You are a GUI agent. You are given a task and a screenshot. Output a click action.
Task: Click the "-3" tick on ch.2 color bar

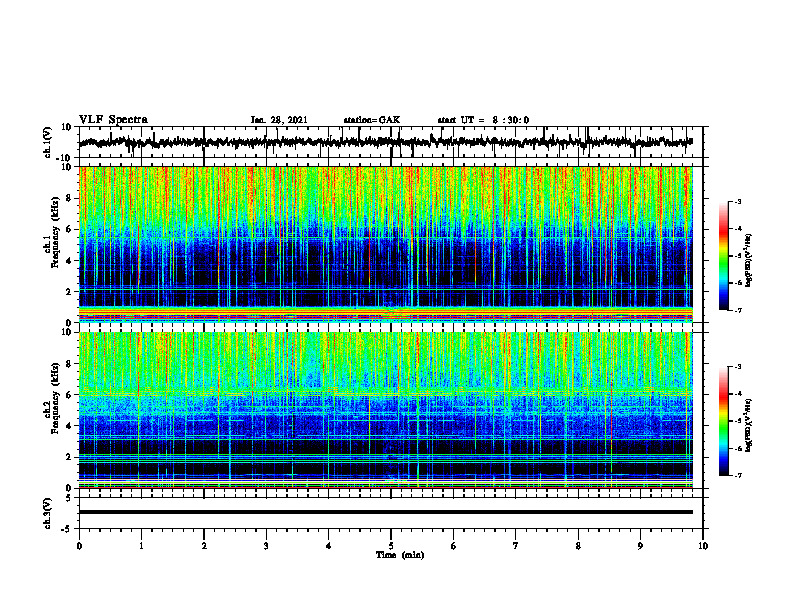click(x=738, y=367)
